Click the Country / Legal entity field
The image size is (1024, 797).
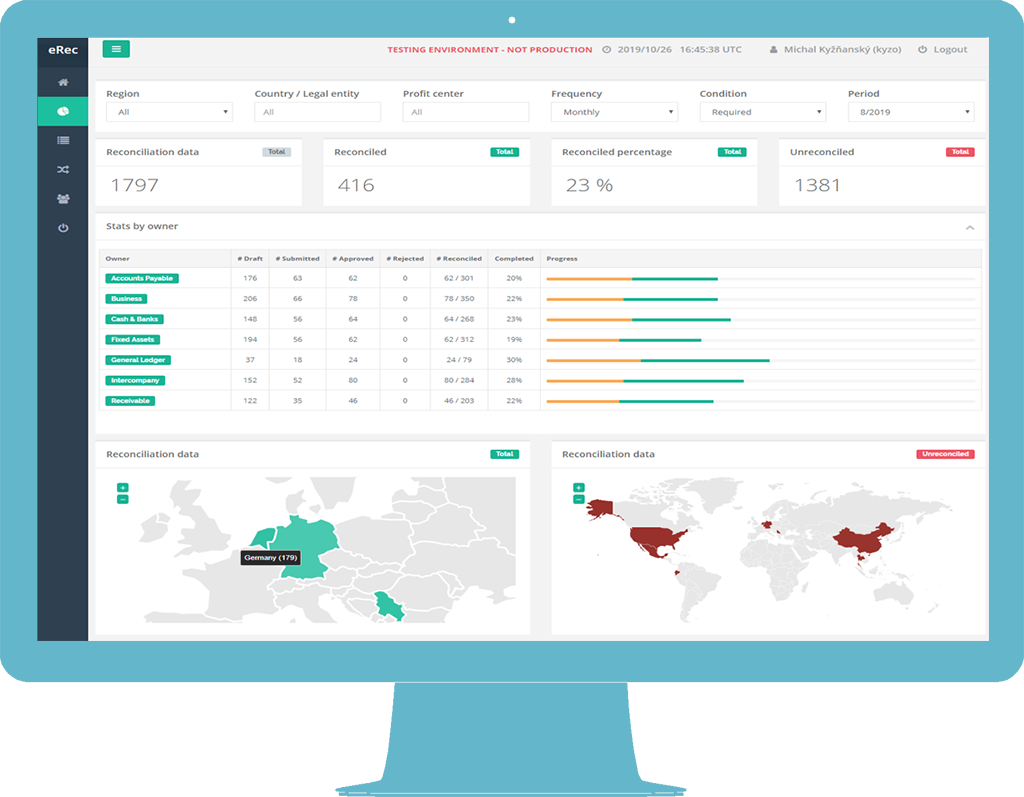(x=317, y=112)
